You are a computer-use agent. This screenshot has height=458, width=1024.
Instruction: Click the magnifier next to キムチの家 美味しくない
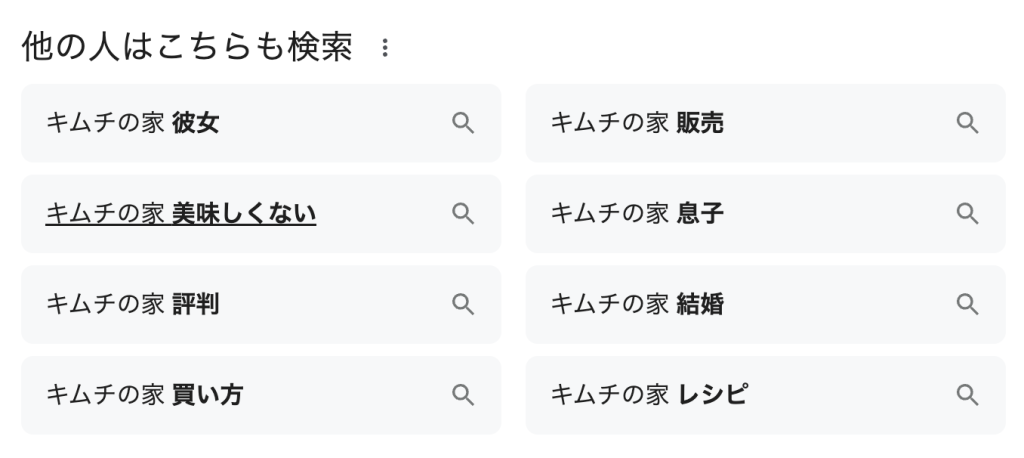462,213
